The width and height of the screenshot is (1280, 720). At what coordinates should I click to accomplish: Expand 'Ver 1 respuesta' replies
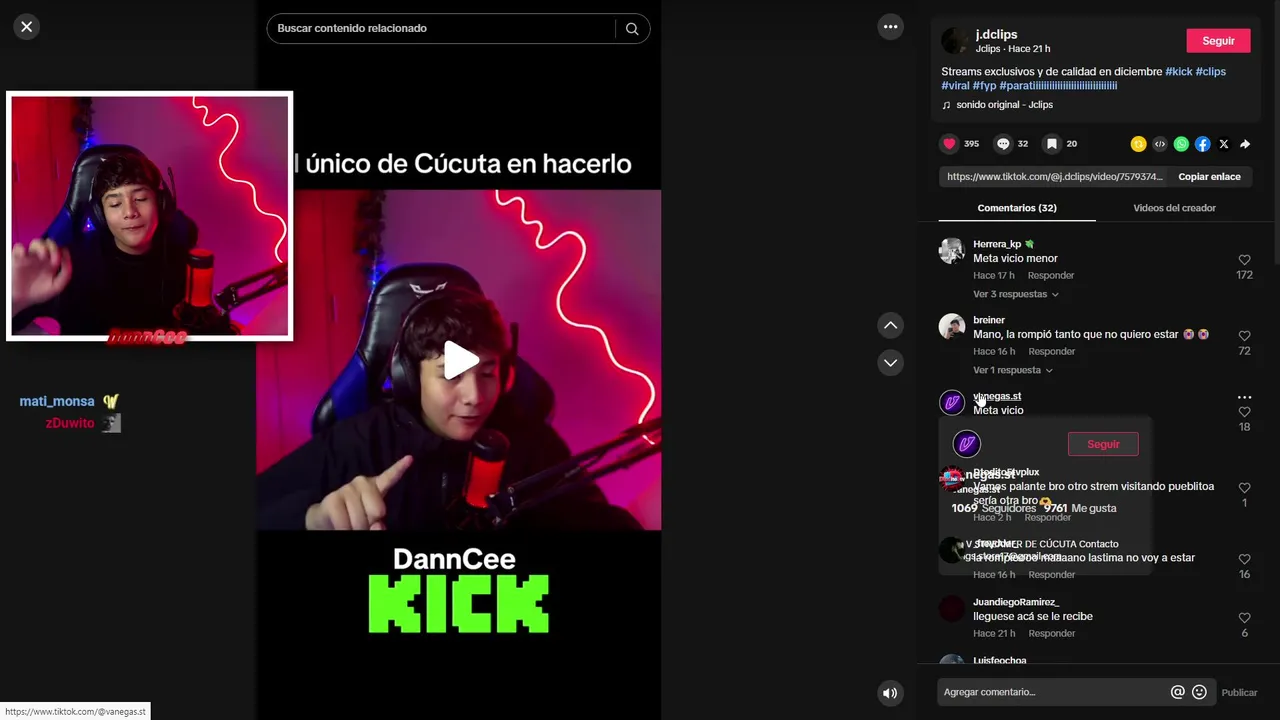click(x=1013, y=370)
